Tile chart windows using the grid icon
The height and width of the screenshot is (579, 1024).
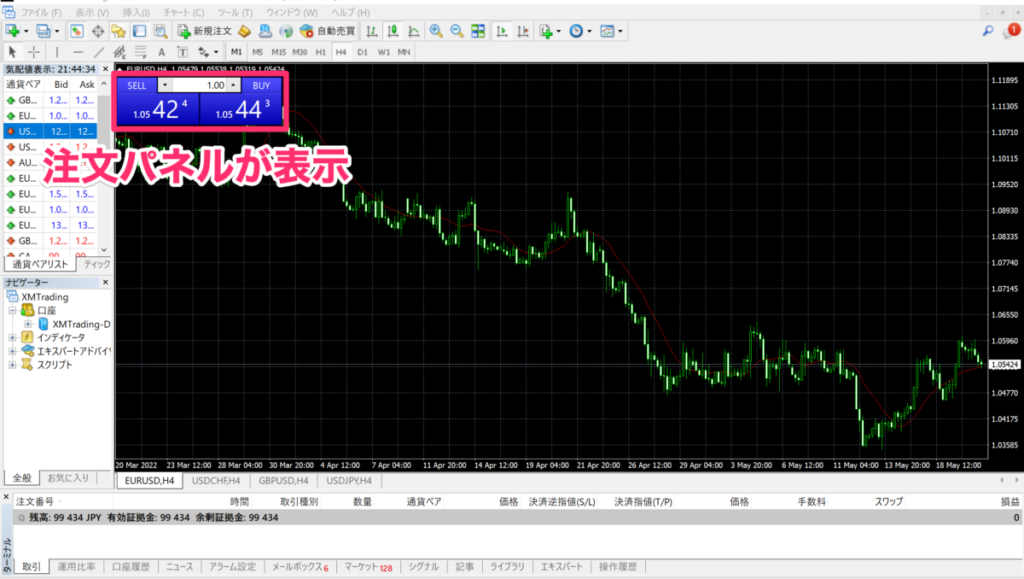pyautogui.click(x=478, y=31)
